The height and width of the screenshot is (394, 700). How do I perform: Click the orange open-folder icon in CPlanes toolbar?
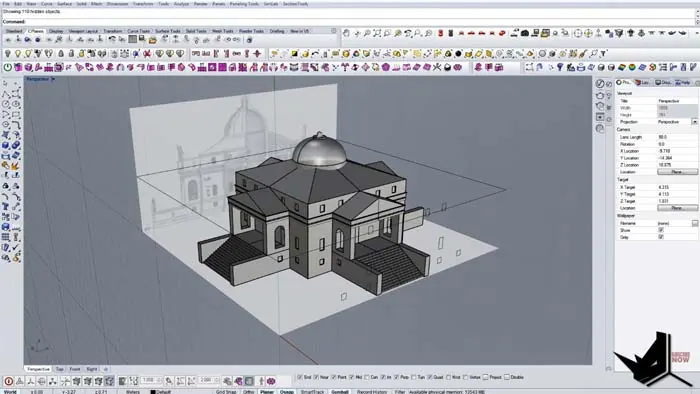(153, 40)
